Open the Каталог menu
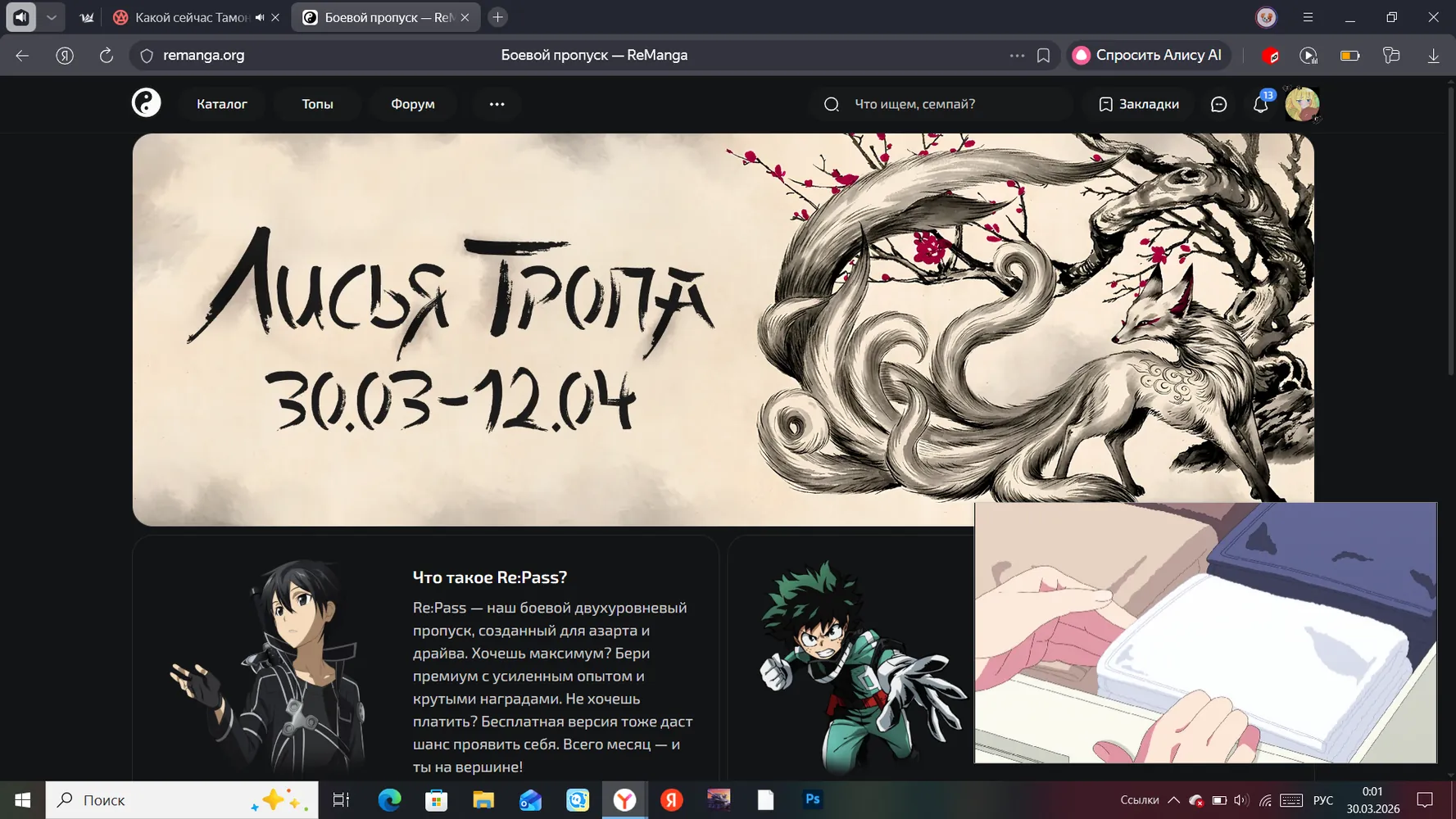Viewport: 1456px width, 819px height. [222, 104]
